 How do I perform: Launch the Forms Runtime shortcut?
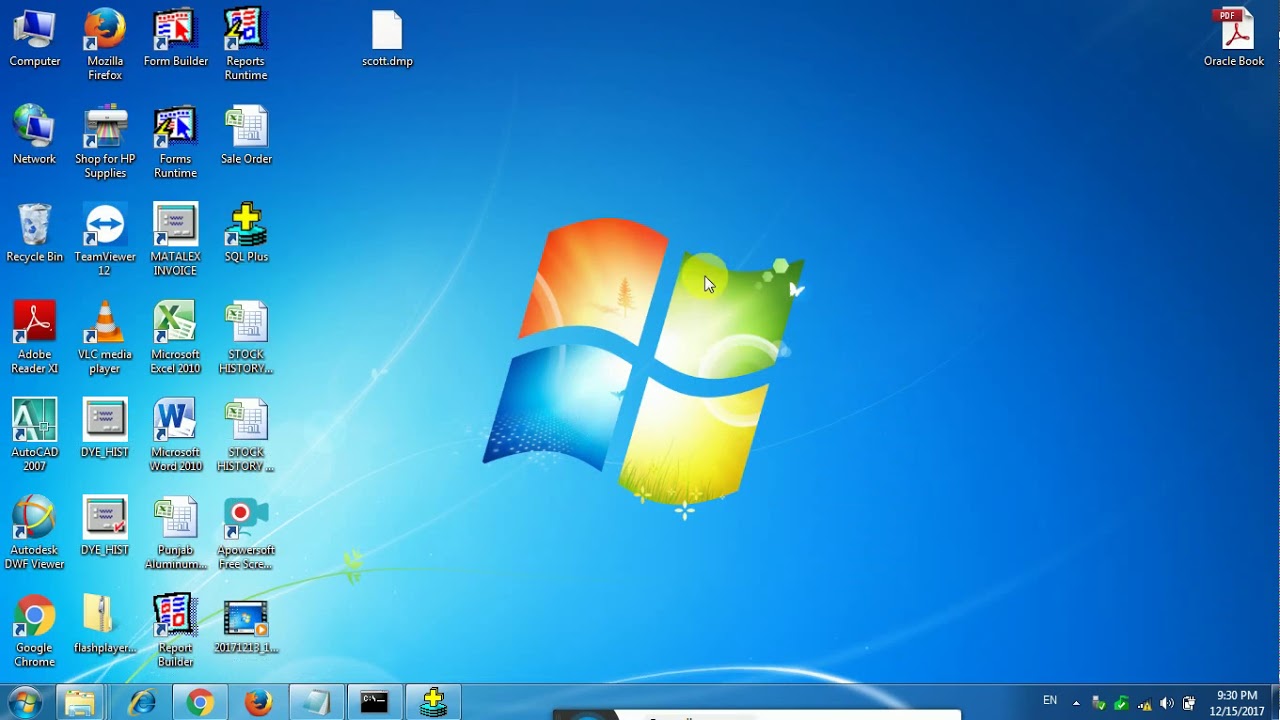175,142
